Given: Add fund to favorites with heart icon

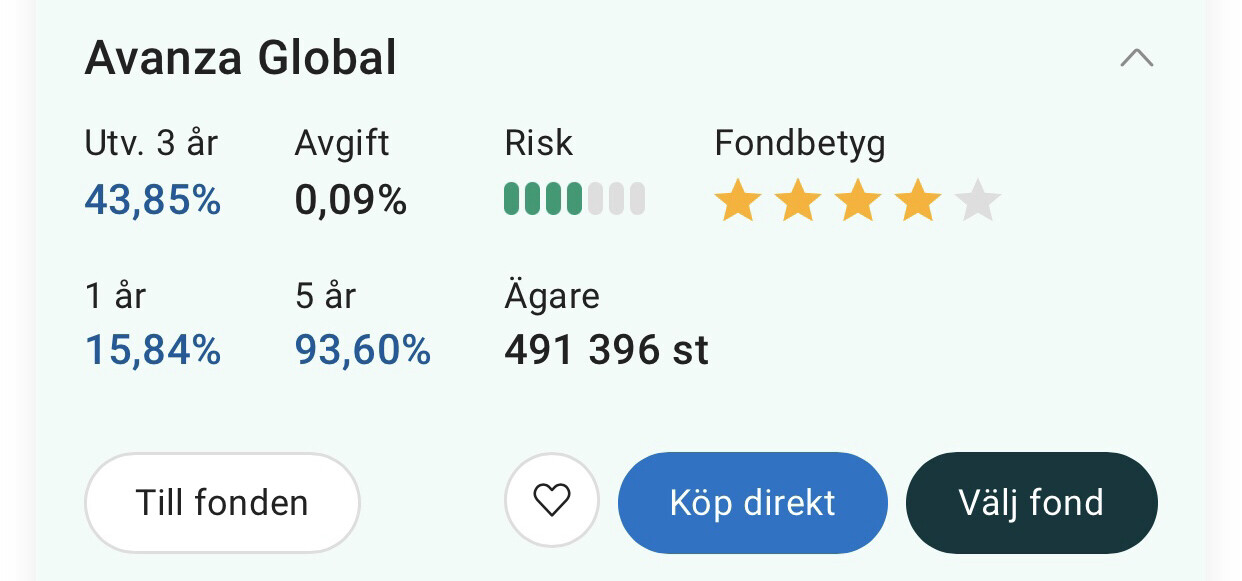Looking at the screenshot, I should (x=551, y=500).
